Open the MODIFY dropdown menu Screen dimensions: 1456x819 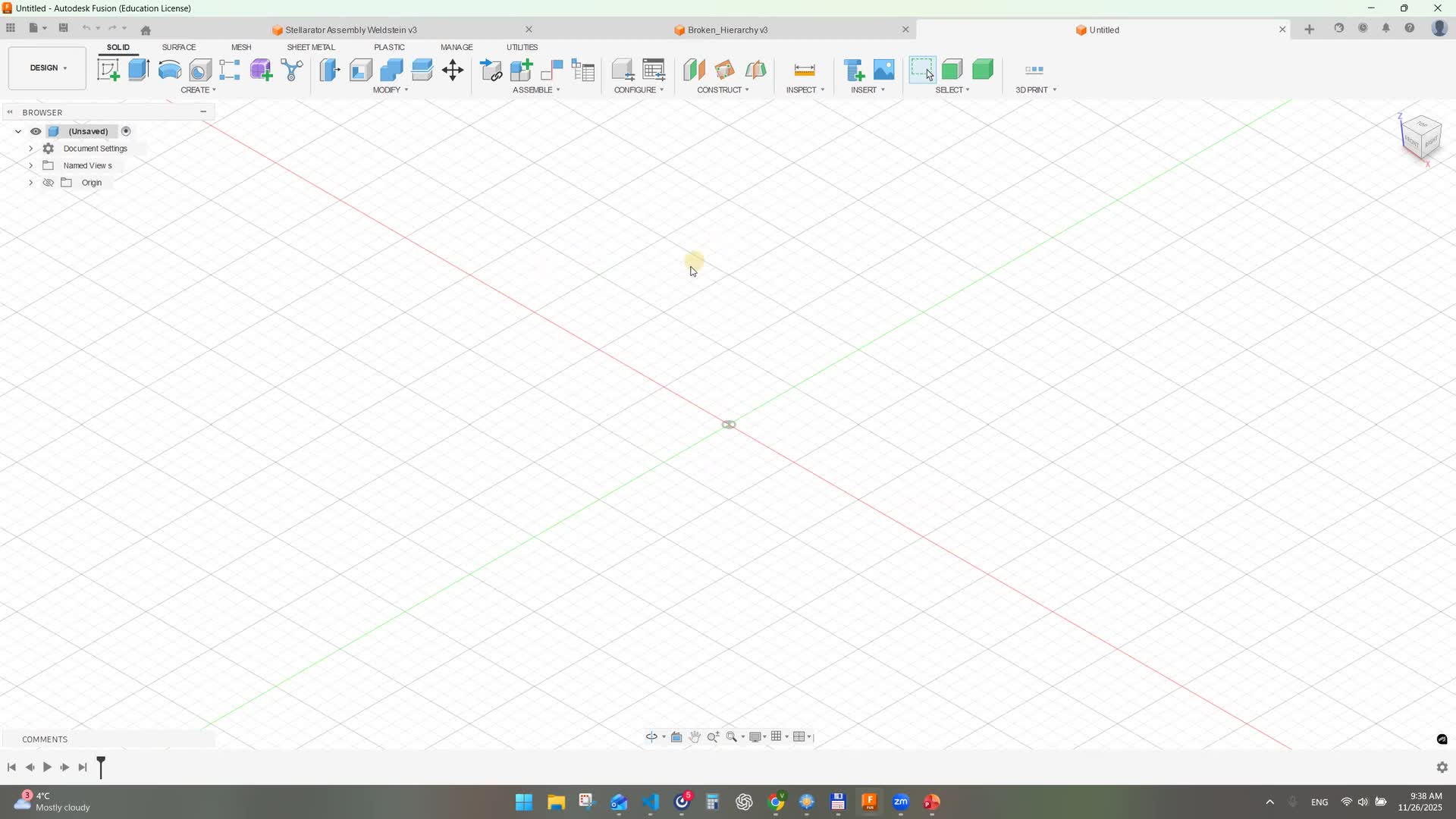pos(391,89)
